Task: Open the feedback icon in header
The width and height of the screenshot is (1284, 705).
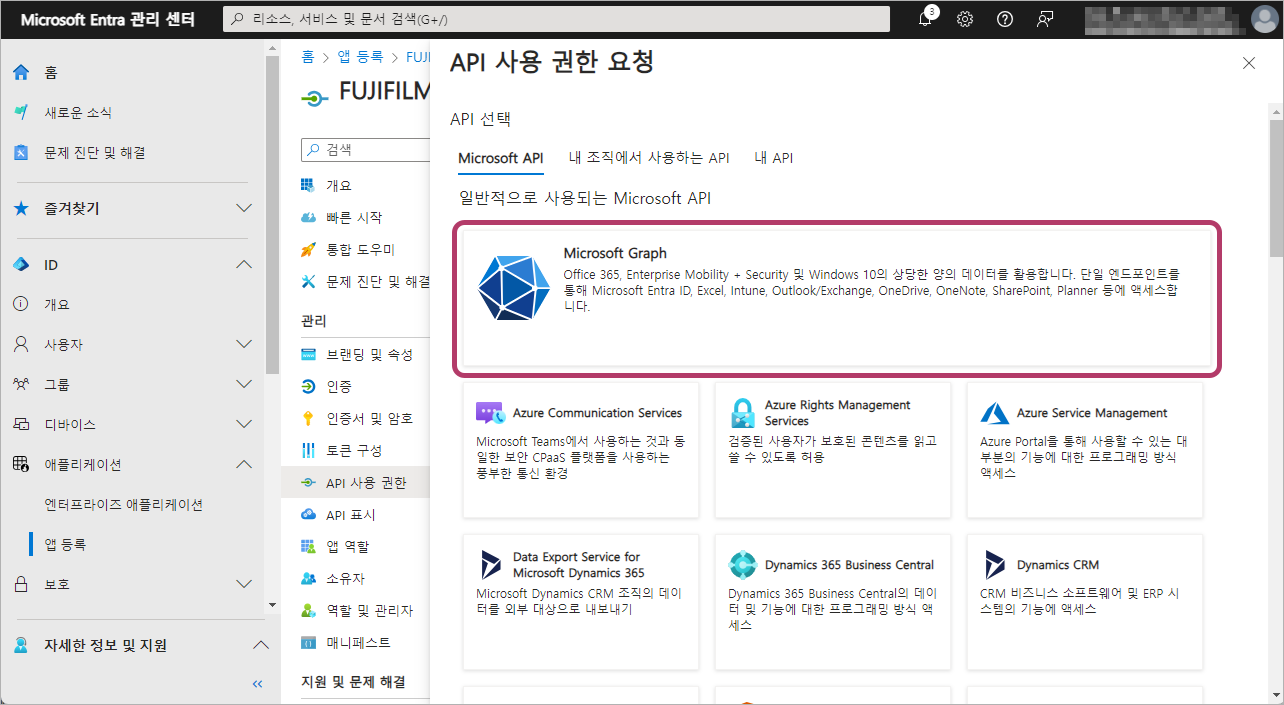Action: [x=1045, y=19]
